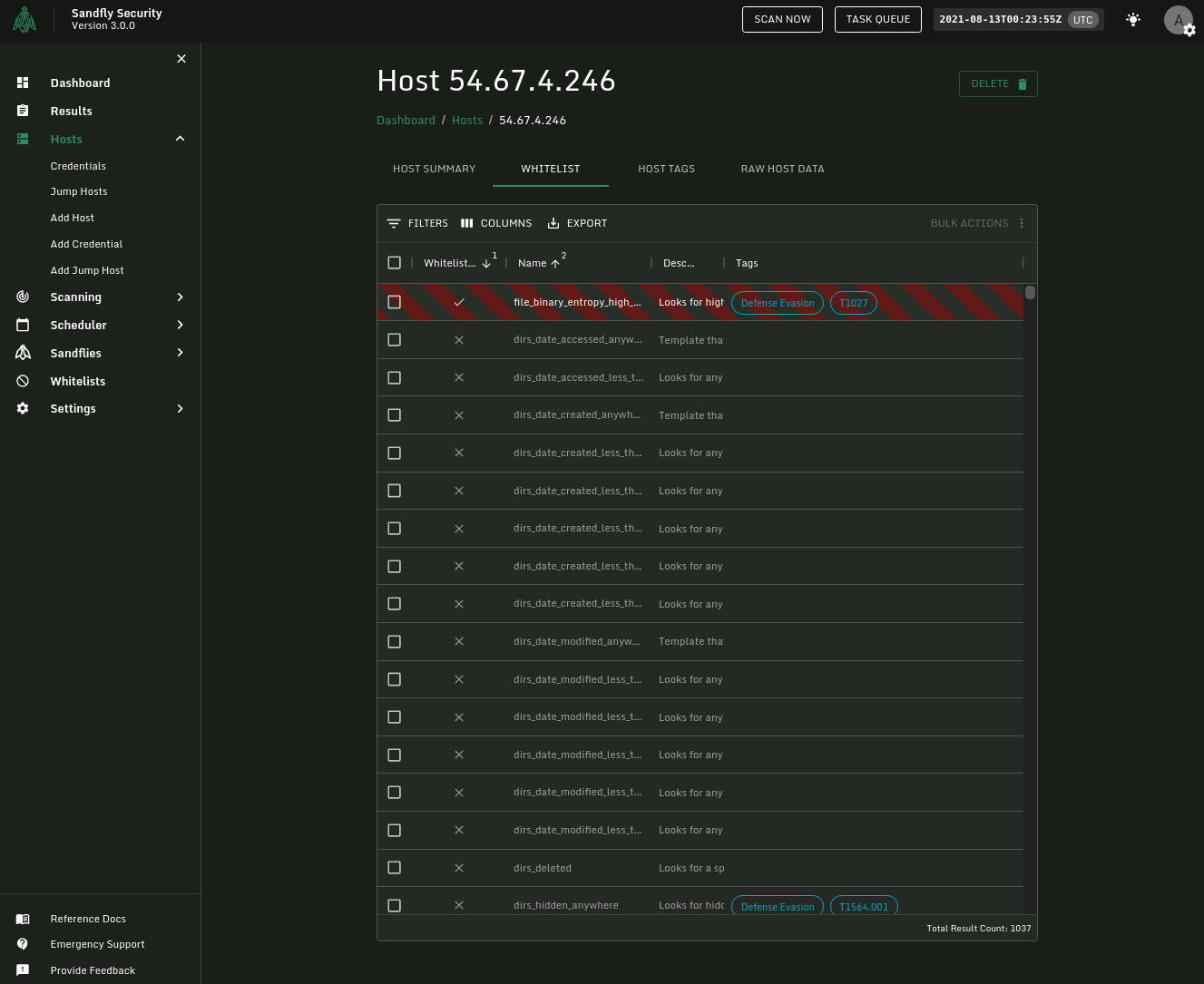The image size is (1204, 984).
Task: Click the Sandfly Security logo icon
Action: click(24, 19)
